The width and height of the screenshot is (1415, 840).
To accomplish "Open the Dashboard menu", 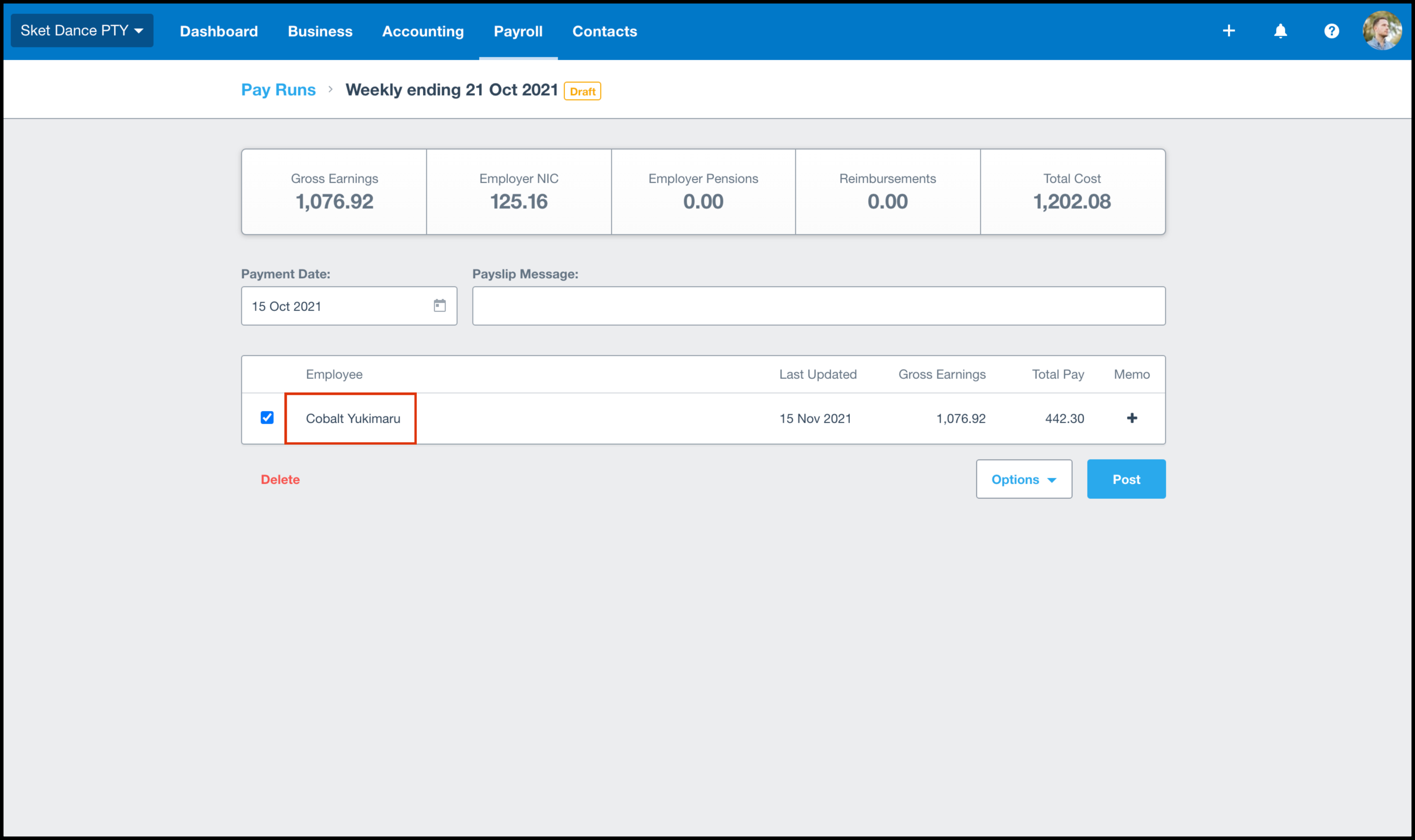I will 218,31.
